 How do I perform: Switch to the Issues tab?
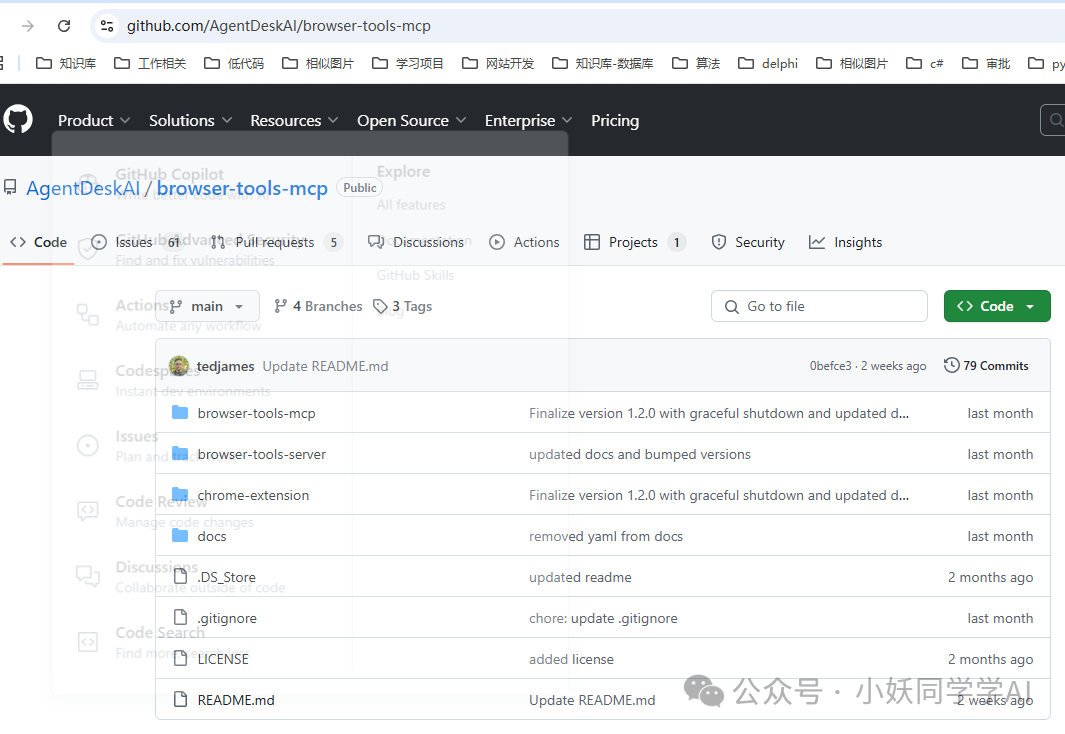[136, 242]
